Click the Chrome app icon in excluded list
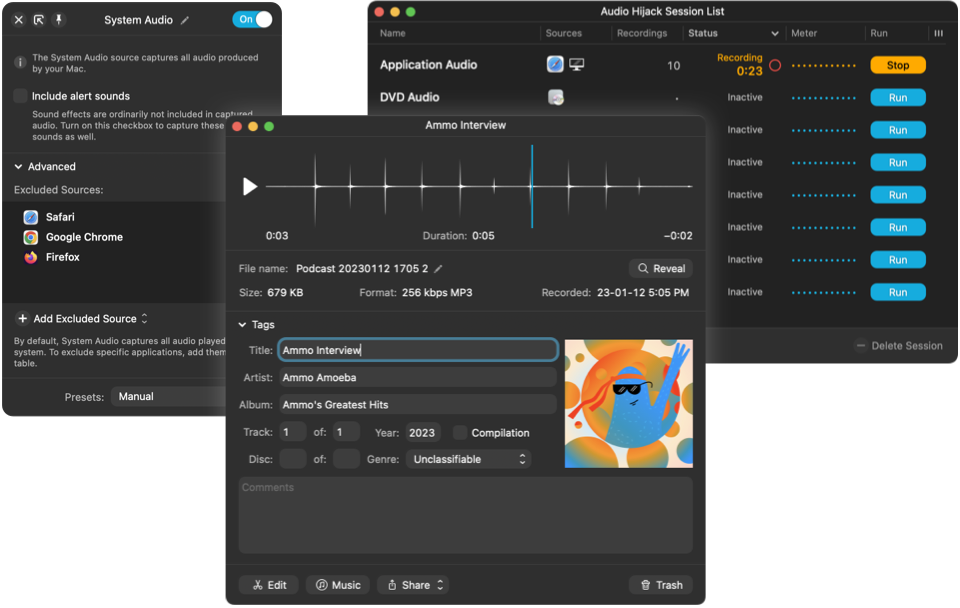960x608 pixels. pyautogui.click(x=31, y=237)
